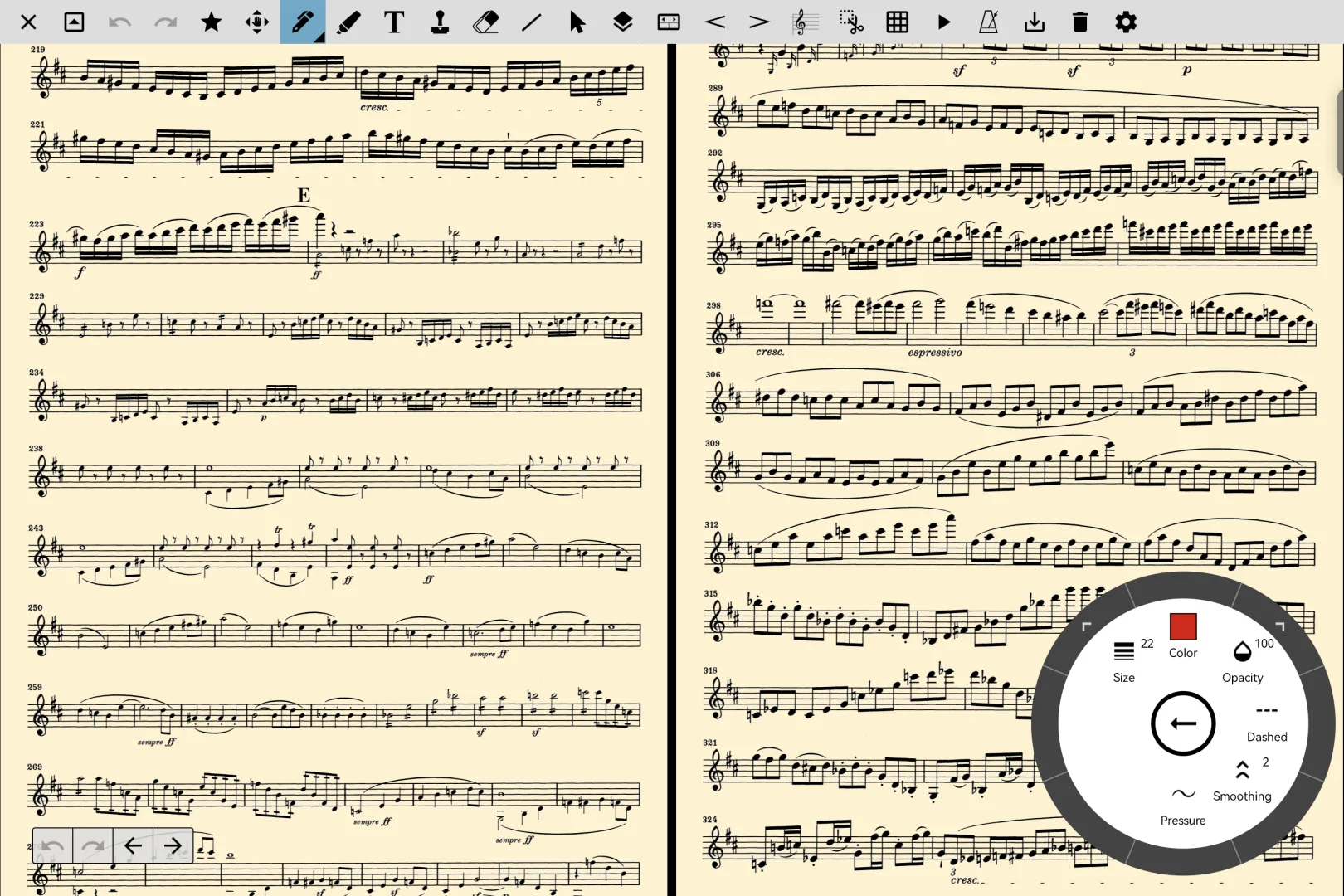Undo last annotation in top toolbar
The image size is (1344, 896).
click(119, 22)
